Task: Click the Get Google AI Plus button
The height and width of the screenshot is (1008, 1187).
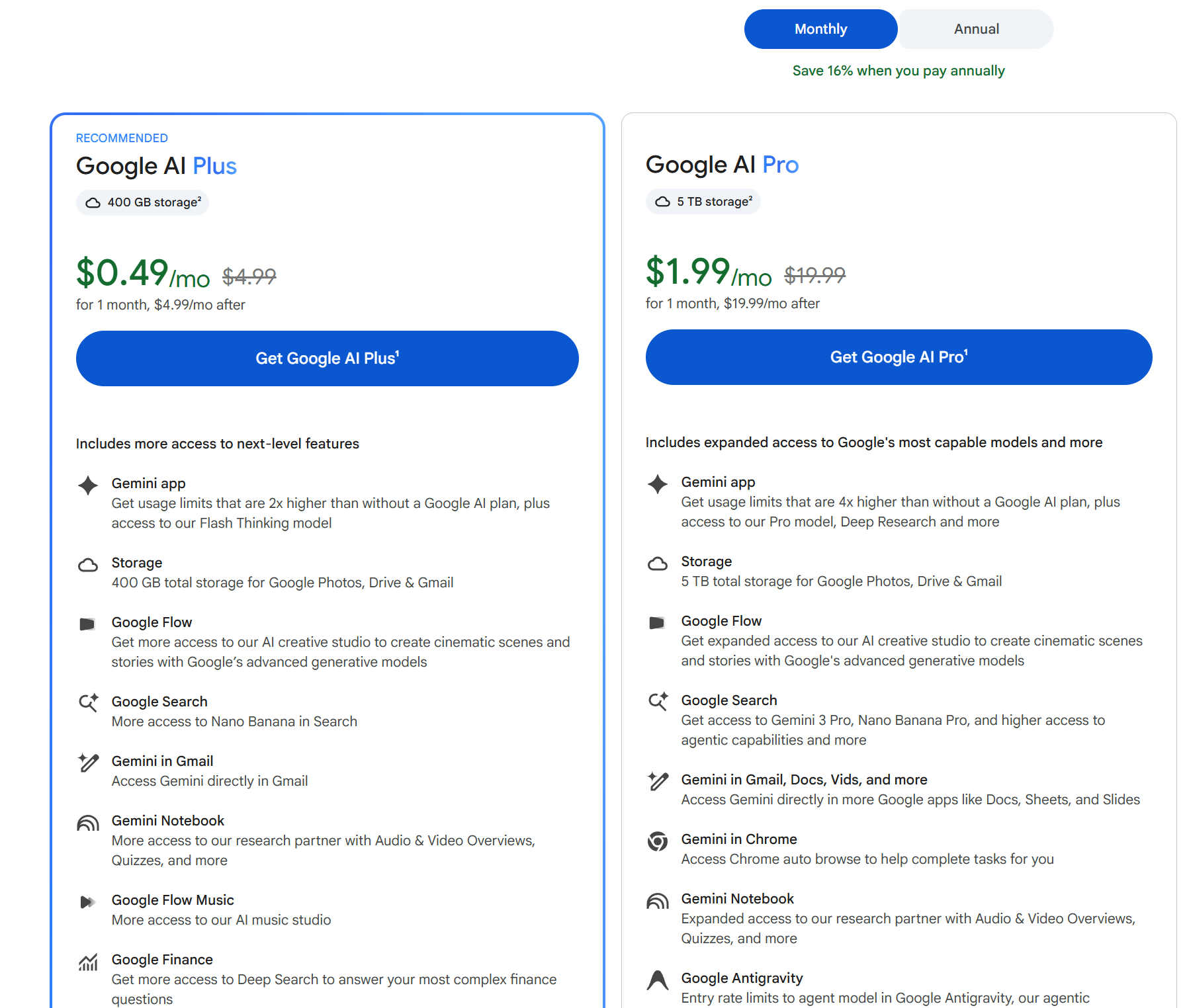Action: click(x=328, y=358)
